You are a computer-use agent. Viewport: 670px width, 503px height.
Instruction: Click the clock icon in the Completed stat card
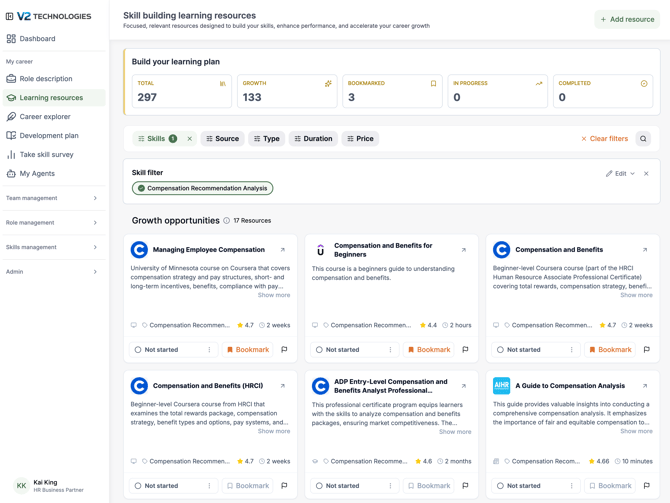tap(644, 83)
